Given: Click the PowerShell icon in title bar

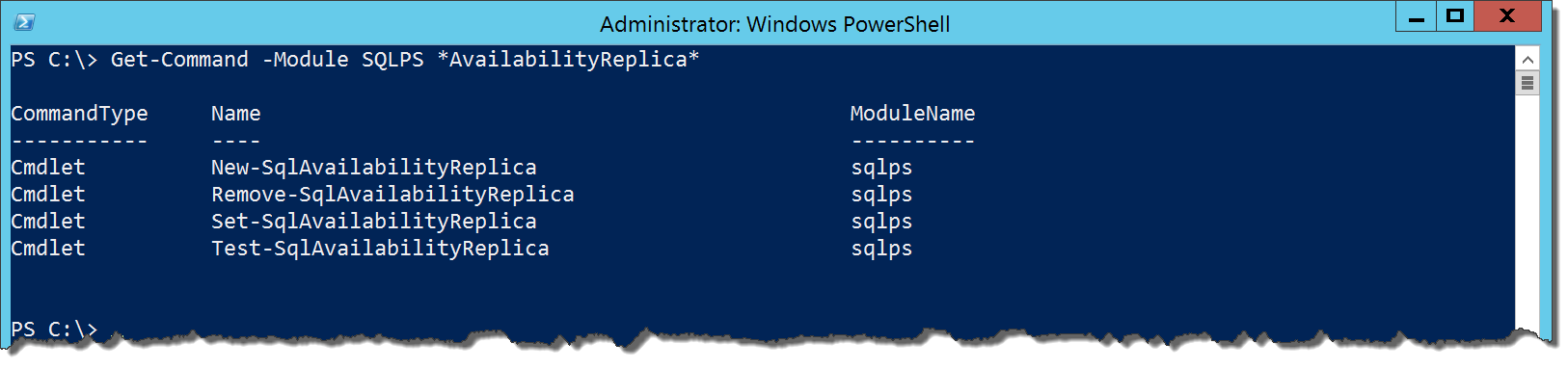Looking at the screenshot, I should click(x=25, y=22).
